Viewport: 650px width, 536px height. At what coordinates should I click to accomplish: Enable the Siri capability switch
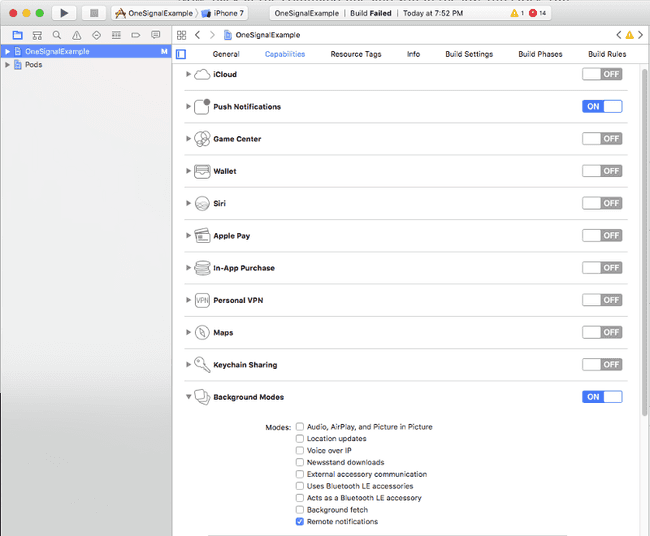pos(602,203)
